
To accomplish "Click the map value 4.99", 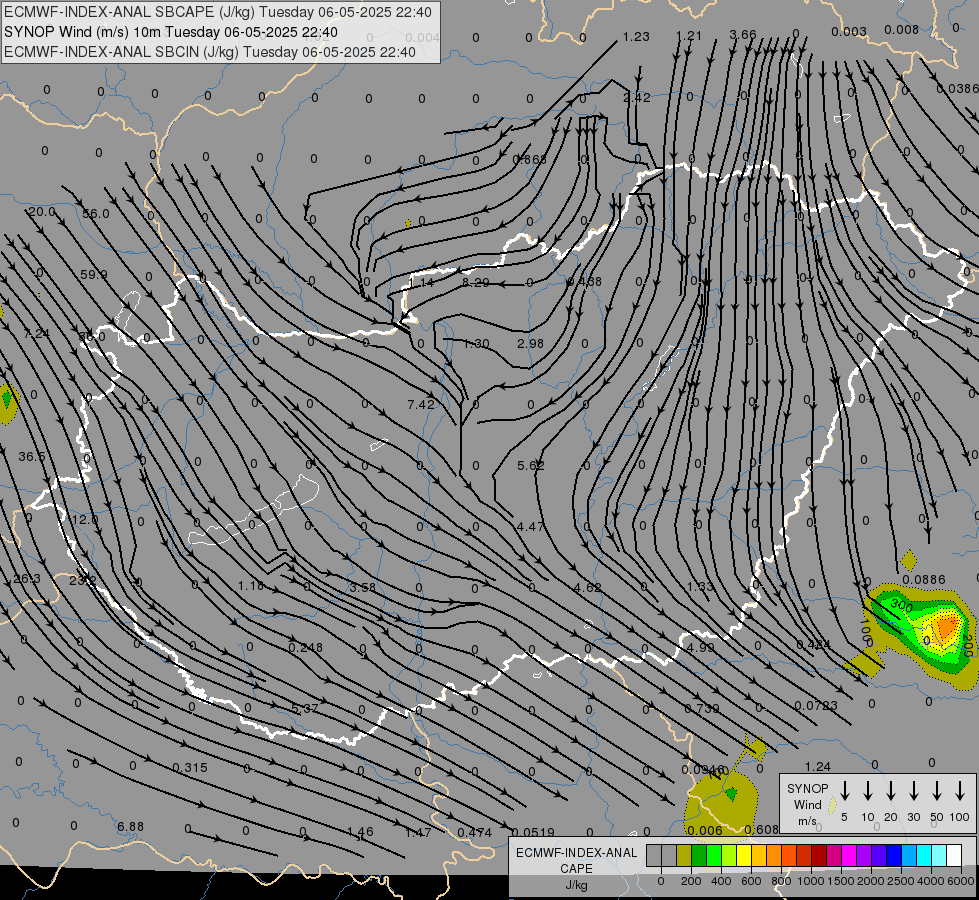I will pos(700,647).
